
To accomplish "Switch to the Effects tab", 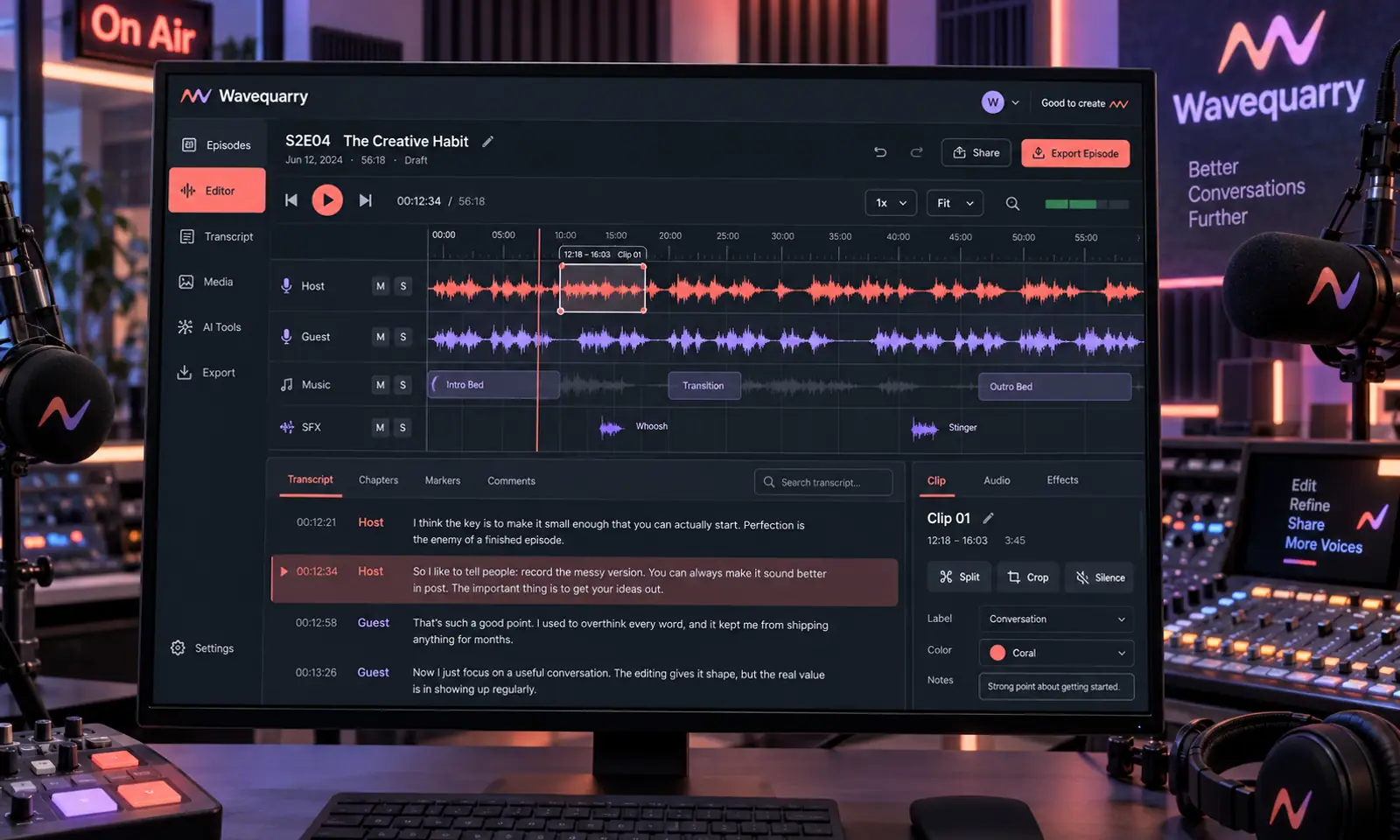I will 1062,480.
